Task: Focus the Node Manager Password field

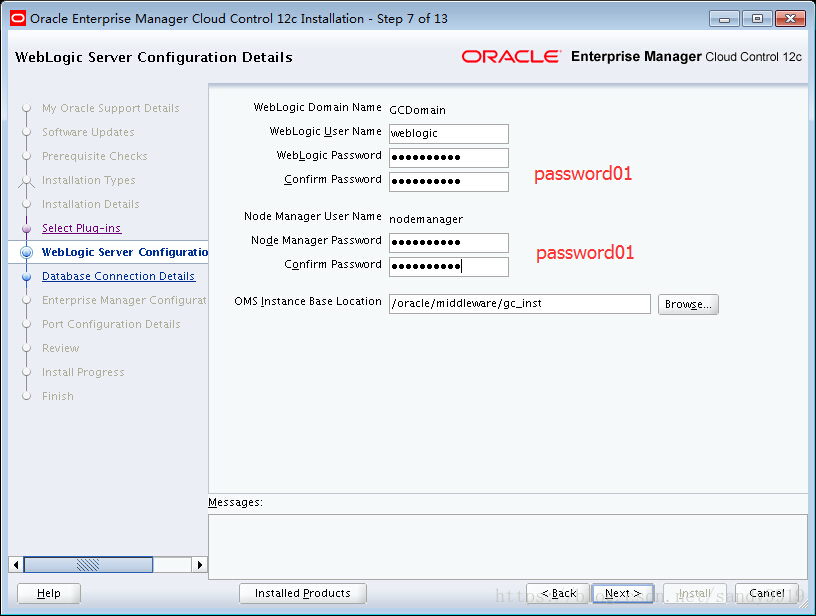Action: (x=449, y=242)
